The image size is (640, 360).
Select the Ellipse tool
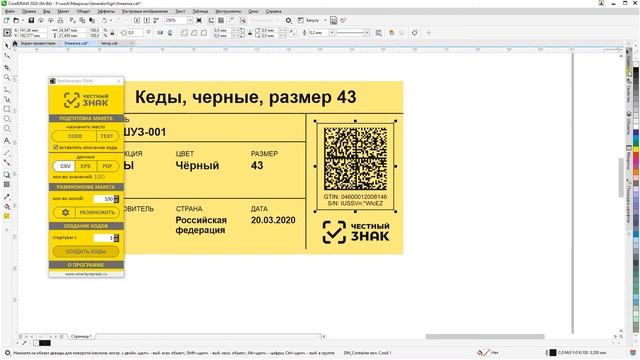[7, 119]
